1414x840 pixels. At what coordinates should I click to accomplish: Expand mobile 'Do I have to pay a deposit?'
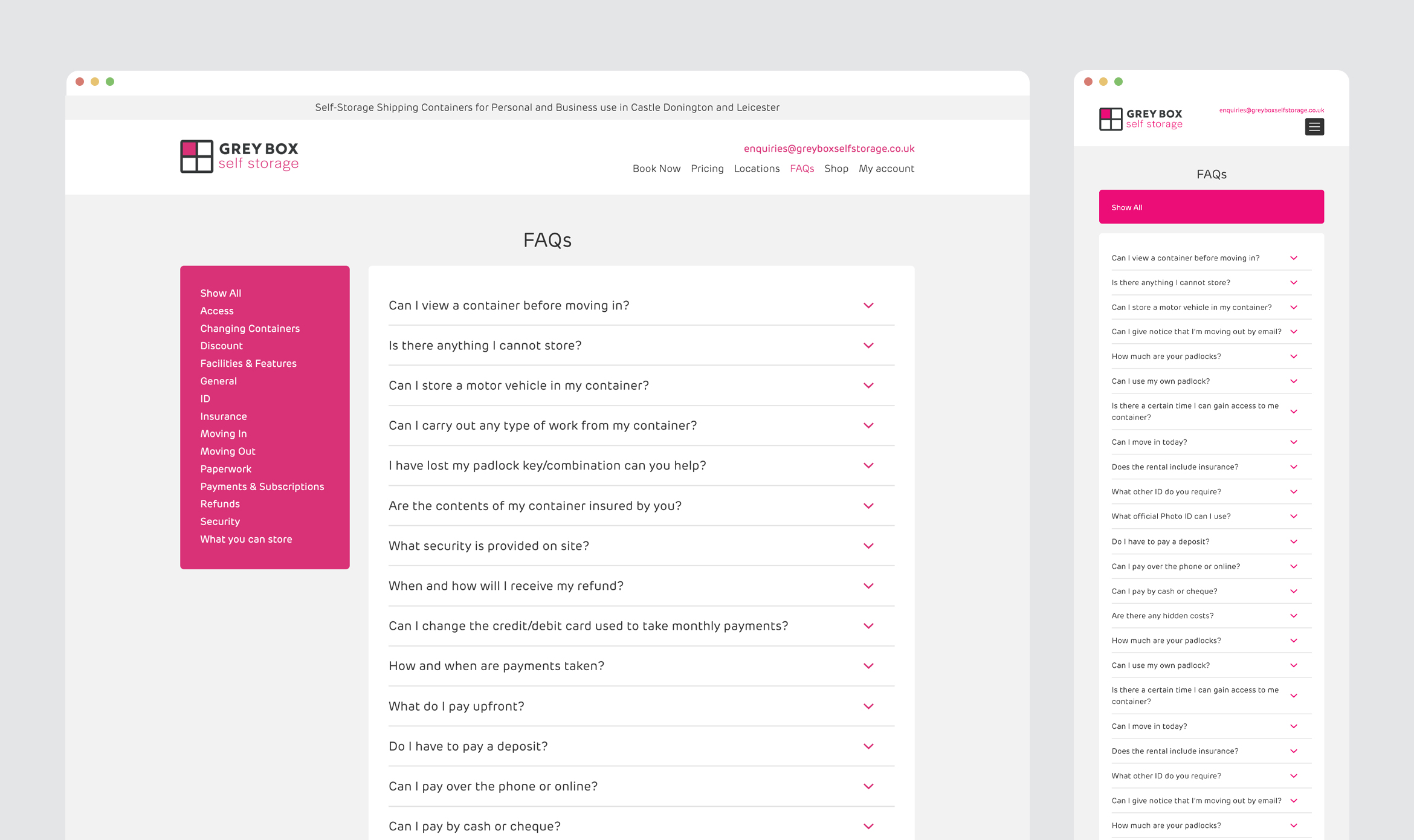(x=1211, y=542)
